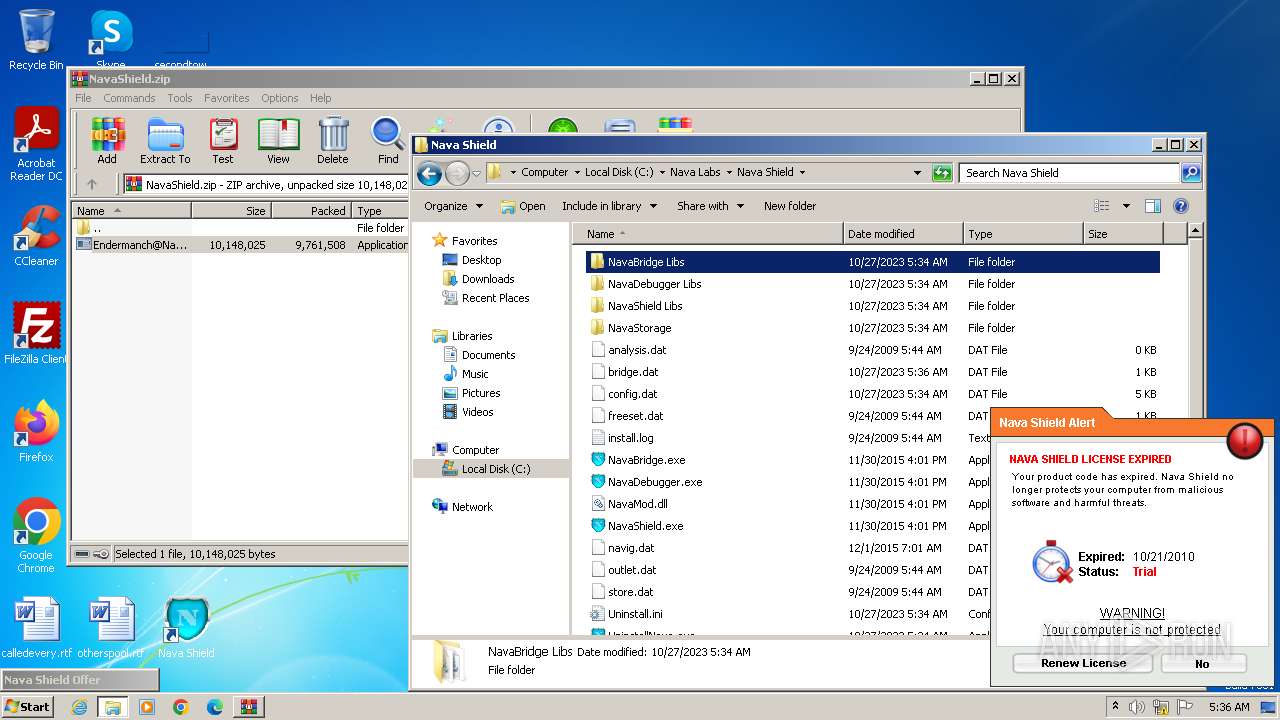Click the Search Nava Shield field
Image resolution: width=1280 pixels, height=720 pixels.
1068,173
